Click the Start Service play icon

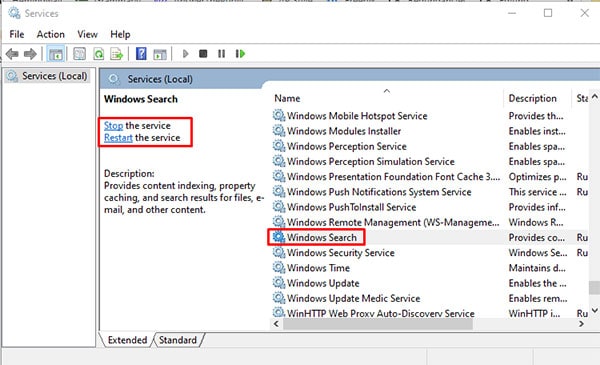coord(186,54)
